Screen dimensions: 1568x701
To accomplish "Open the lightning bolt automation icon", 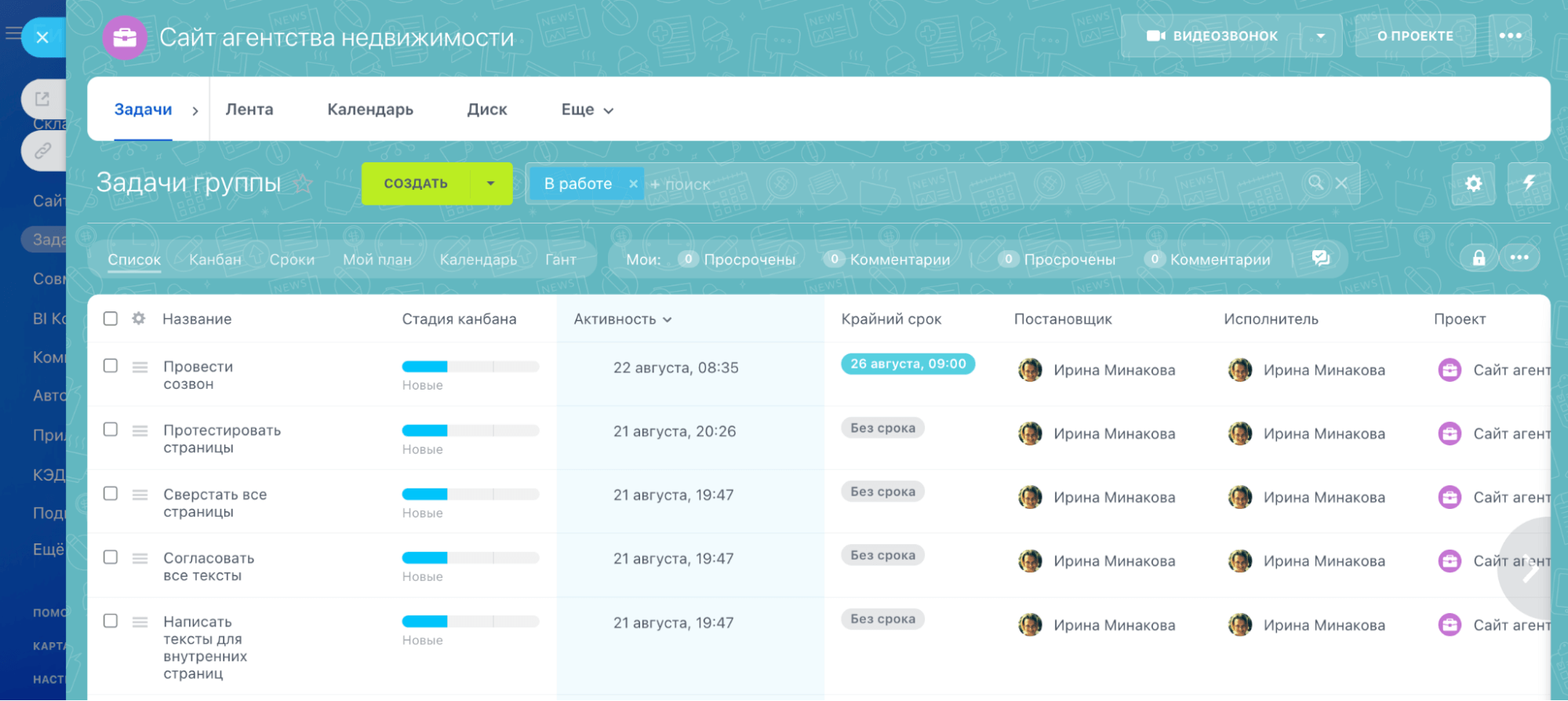I will point(1529,183).
